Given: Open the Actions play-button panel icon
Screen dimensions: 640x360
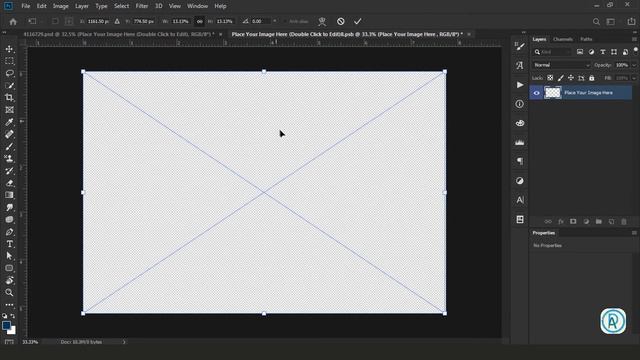Looking at the screenshot, I should [x=520, y=85].
